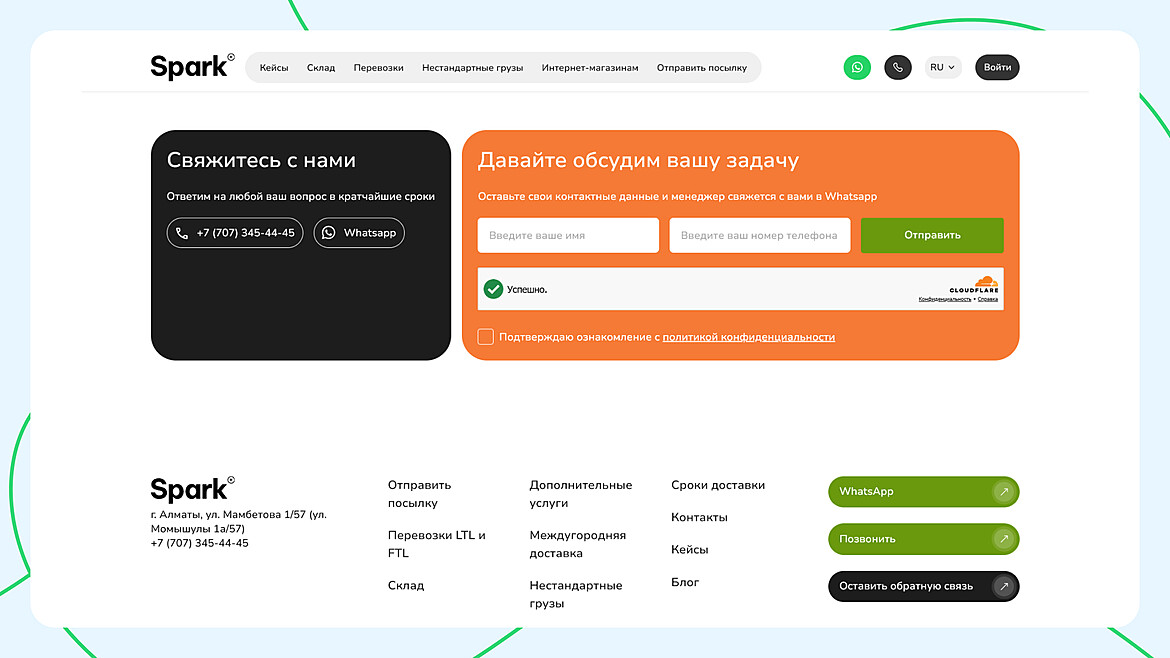
Task: Open политикой конфиденциальности link
Action: pos(748,337)
